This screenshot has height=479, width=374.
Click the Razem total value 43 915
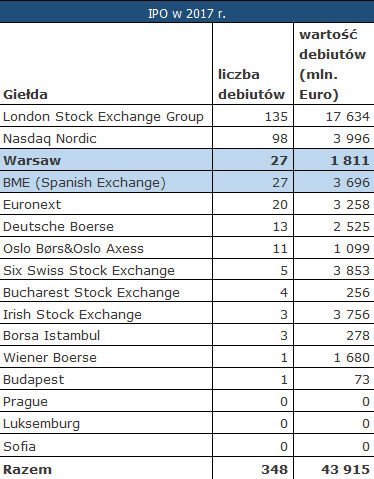(x=346, y=470)
